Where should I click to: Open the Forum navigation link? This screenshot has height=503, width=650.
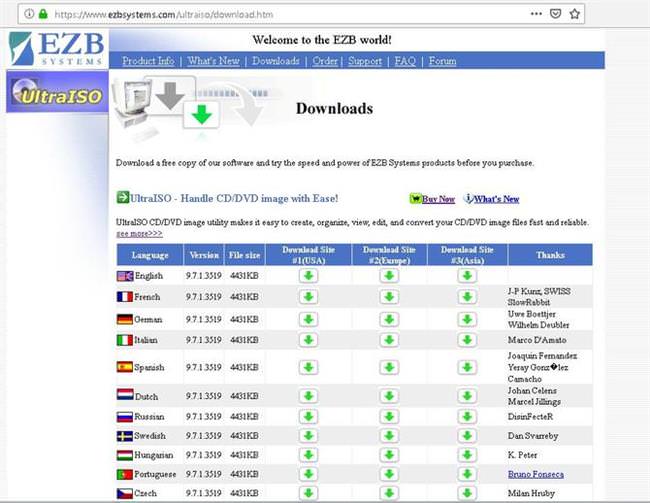click(x=442, y=61)
